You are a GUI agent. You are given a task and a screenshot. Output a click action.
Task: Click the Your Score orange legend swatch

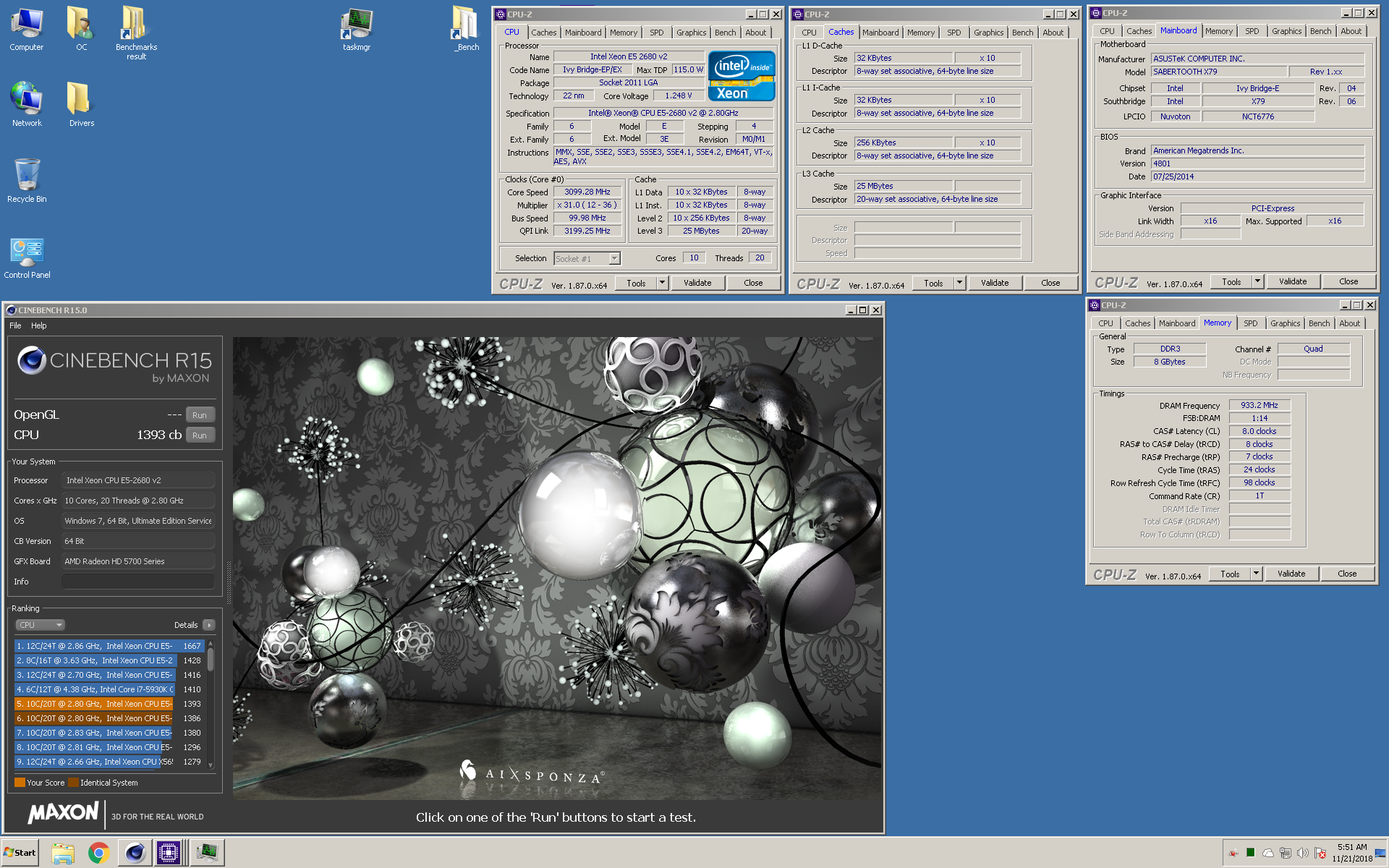[x=20, y=783]
